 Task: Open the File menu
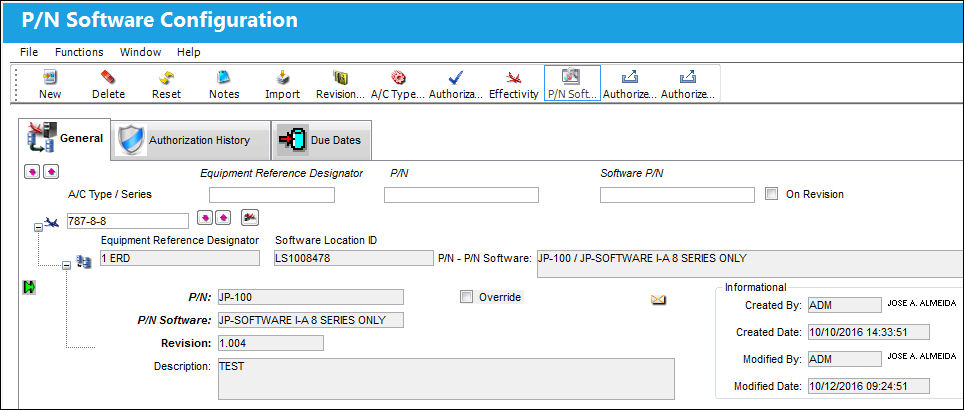click(29, 52)
